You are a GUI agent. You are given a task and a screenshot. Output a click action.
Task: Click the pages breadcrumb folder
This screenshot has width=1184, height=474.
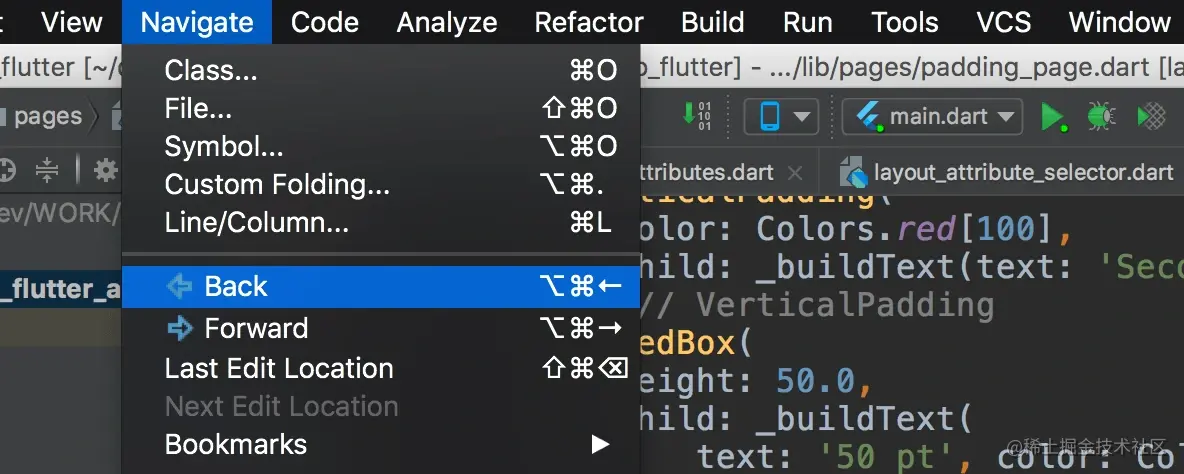tap(47, 117)
